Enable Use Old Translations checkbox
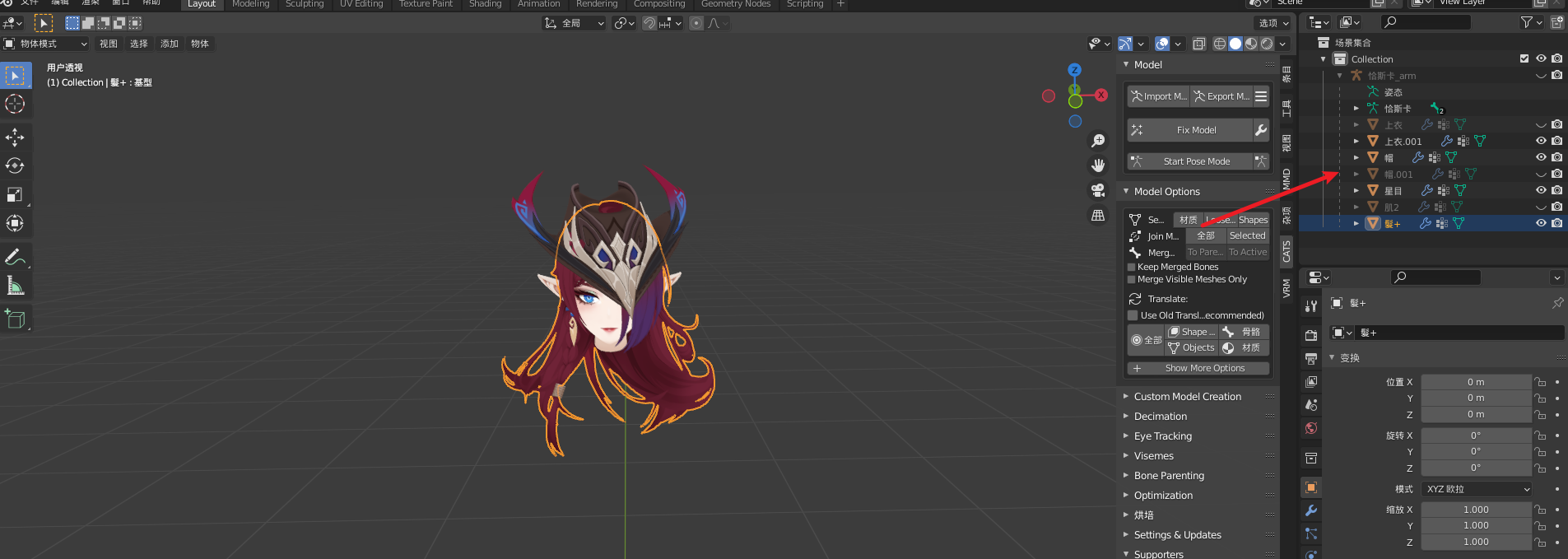 pos(1133,315)
